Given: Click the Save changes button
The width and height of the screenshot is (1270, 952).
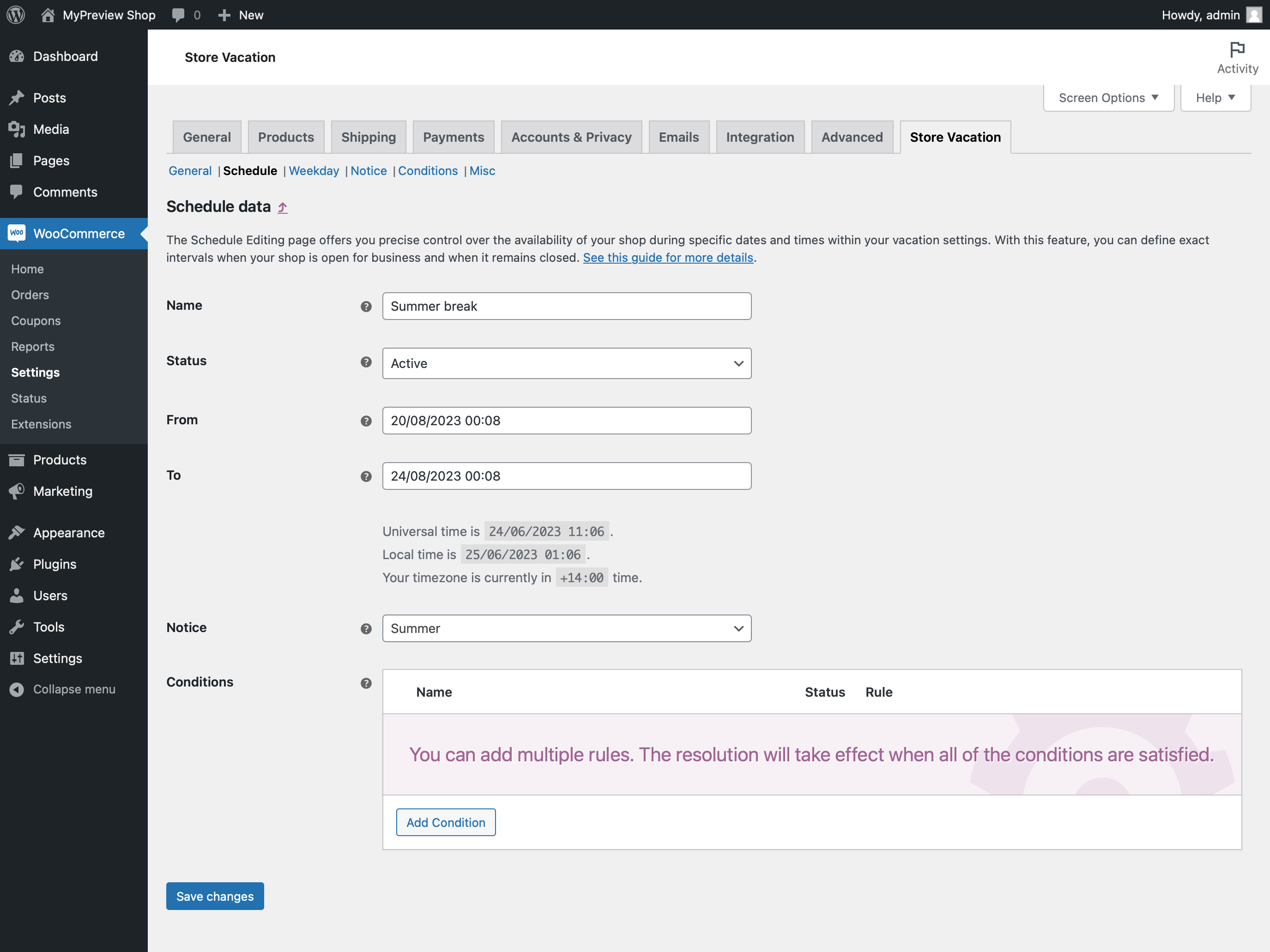Looking at the screenshot, I should click(x=215, y=896).
